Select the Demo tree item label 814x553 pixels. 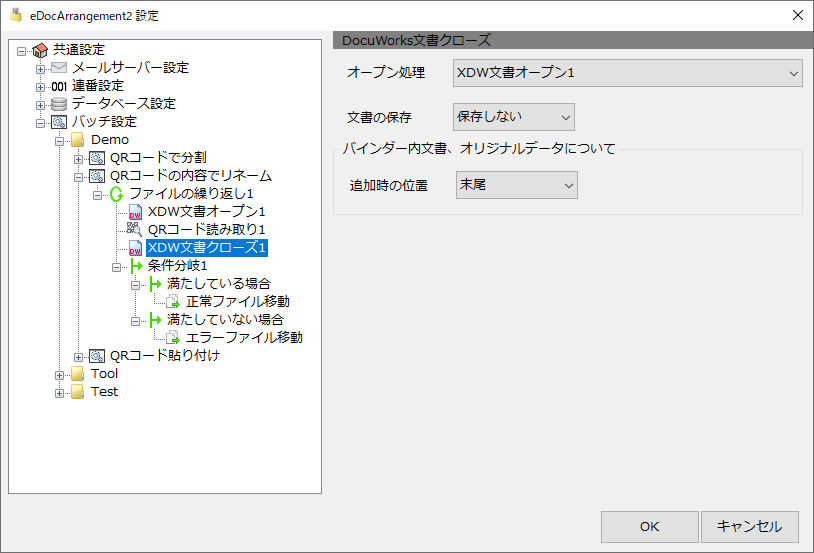[110, 140]
